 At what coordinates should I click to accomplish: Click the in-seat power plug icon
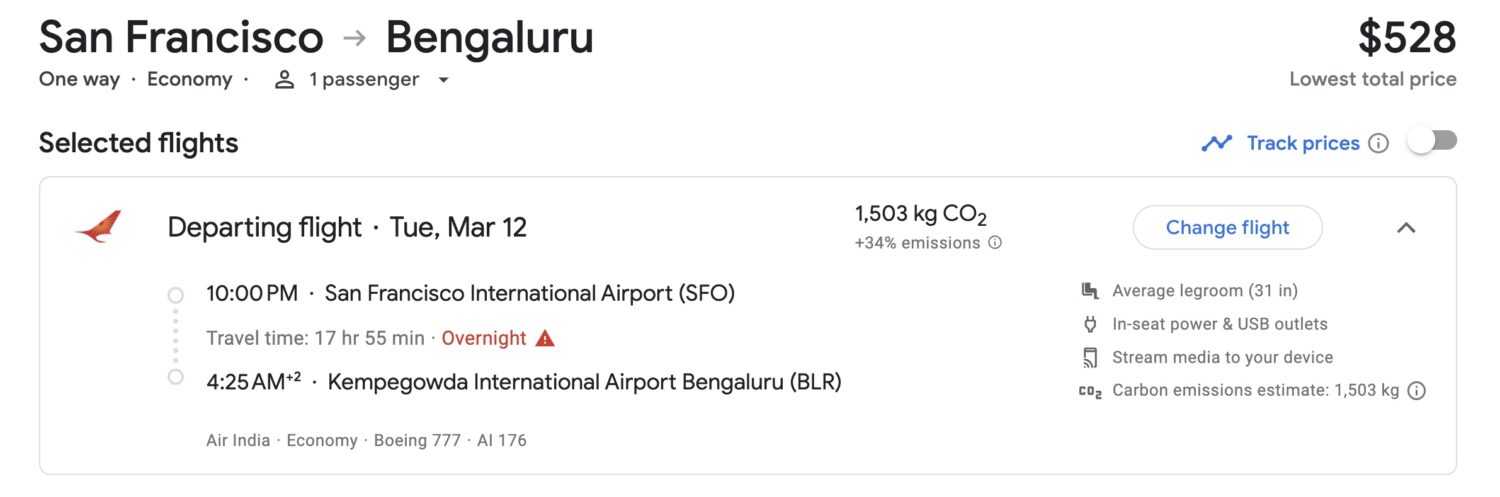click(x=1090, y=324)
